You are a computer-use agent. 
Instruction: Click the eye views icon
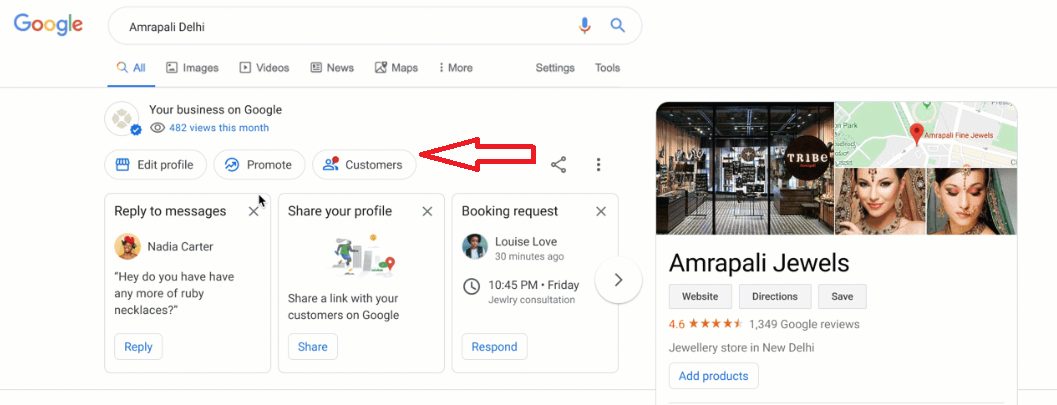point(157,128)
